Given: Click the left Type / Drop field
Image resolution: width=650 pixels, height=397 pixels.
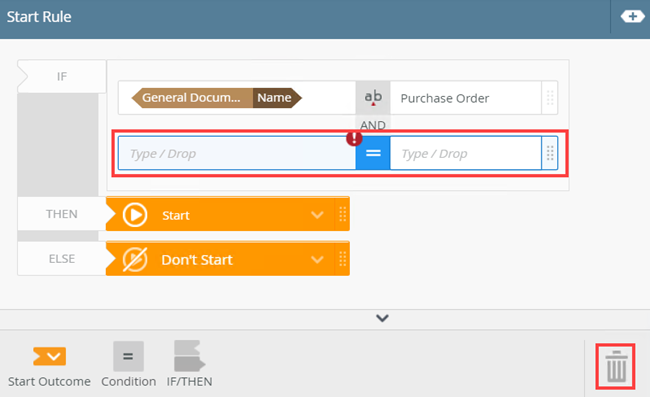Looking at the screenshot, I should (237, 153).
